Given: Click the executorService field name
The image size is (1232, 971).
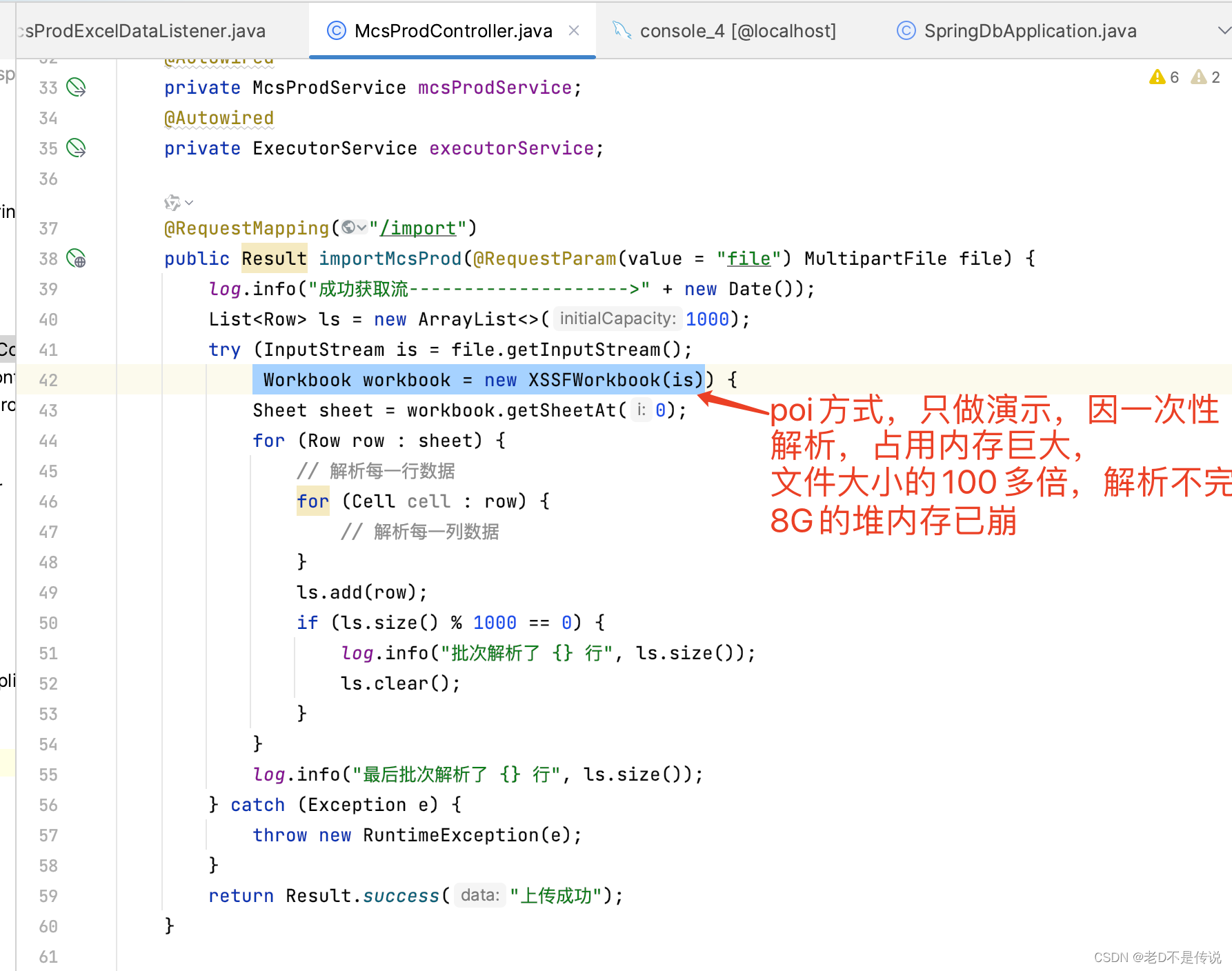Looking at the screenshot, I should click(511, 148).
